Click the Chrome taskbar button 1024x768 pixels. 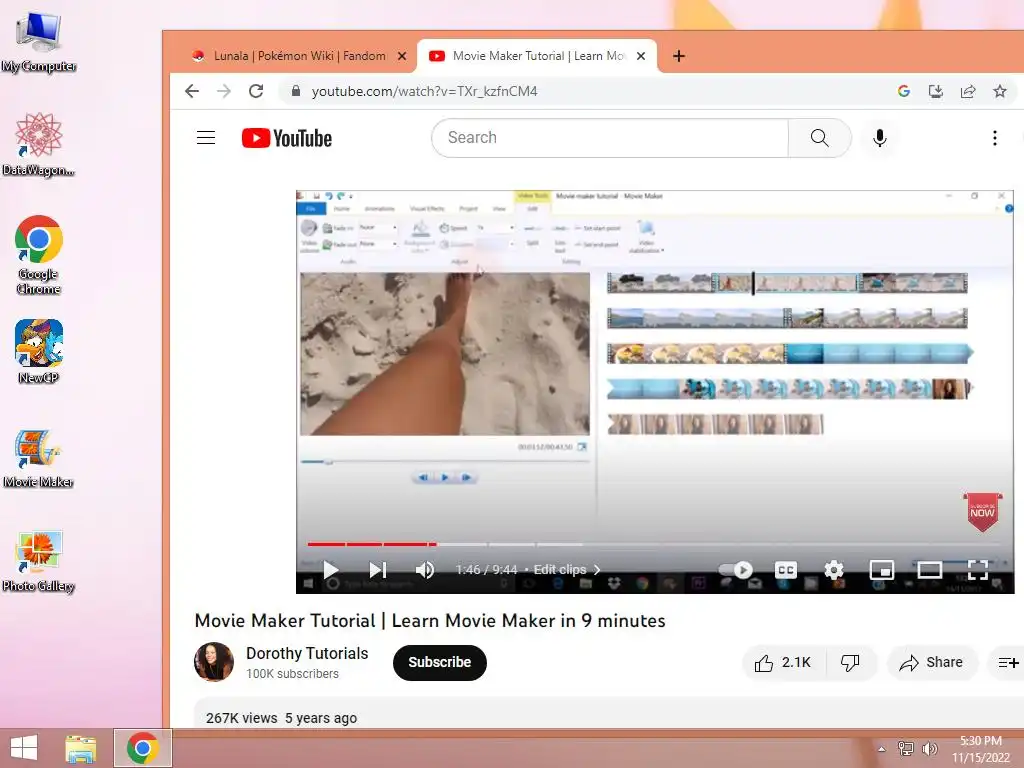[143, 748]
